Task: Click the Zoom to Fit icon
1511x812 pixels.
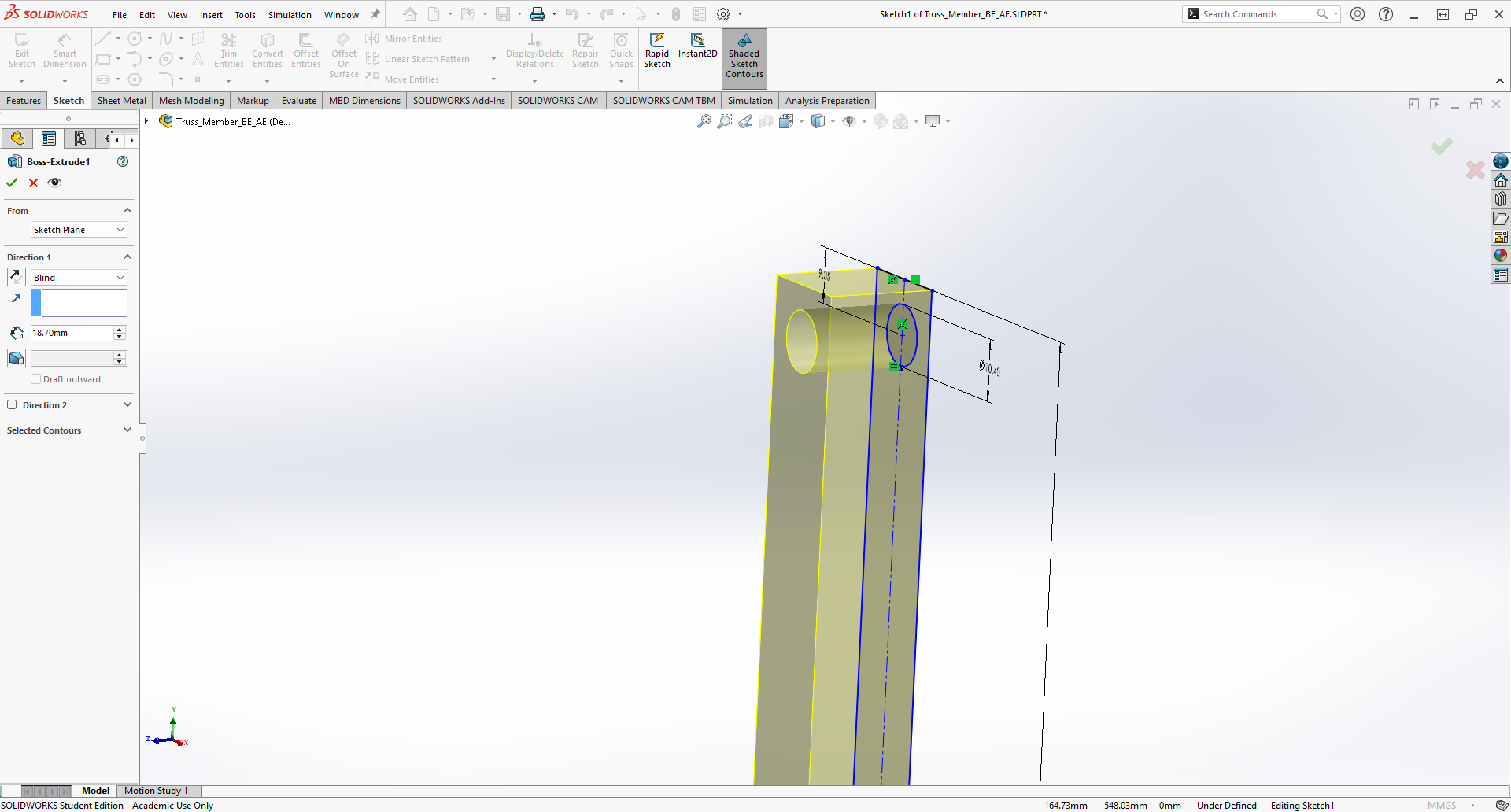Action: coord(704,121)
